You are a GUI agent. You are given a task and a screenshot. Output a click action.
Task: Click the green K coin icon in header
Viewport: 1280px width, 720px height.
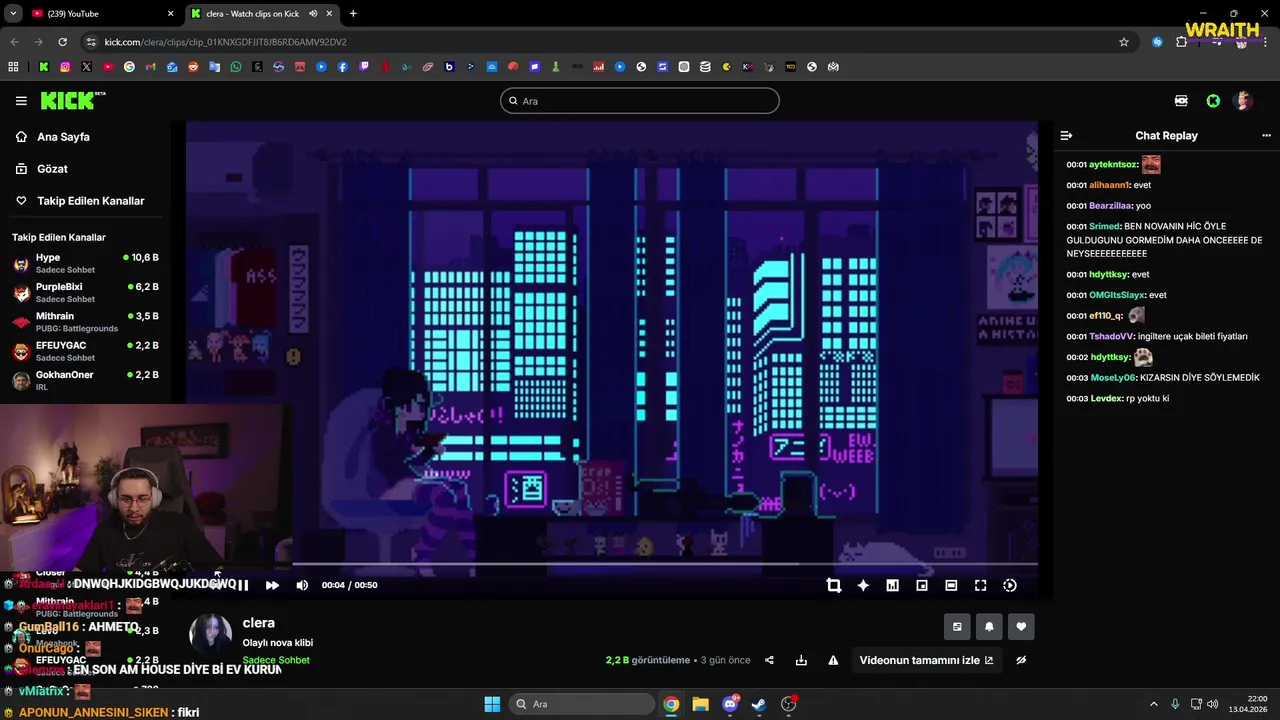(1213, 101)
